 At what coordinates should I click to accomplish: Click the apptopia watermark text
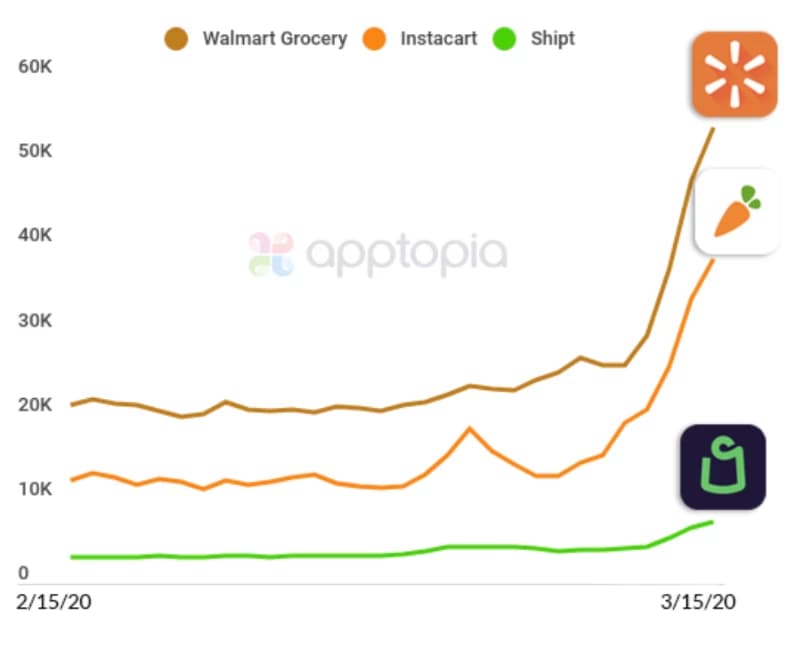click(x=407, y=254)
